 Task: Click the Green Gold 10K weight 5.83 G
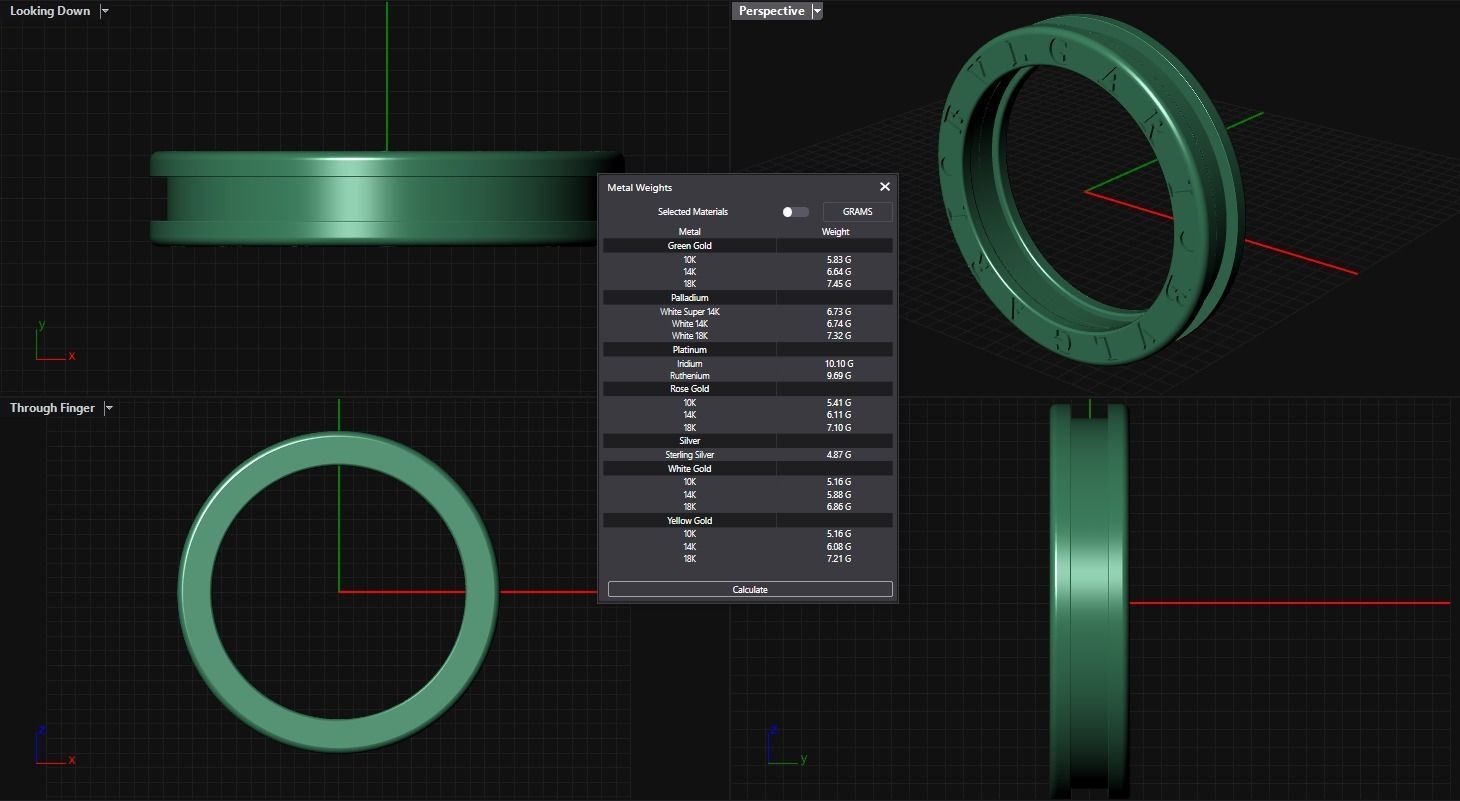tap(838, 260)
